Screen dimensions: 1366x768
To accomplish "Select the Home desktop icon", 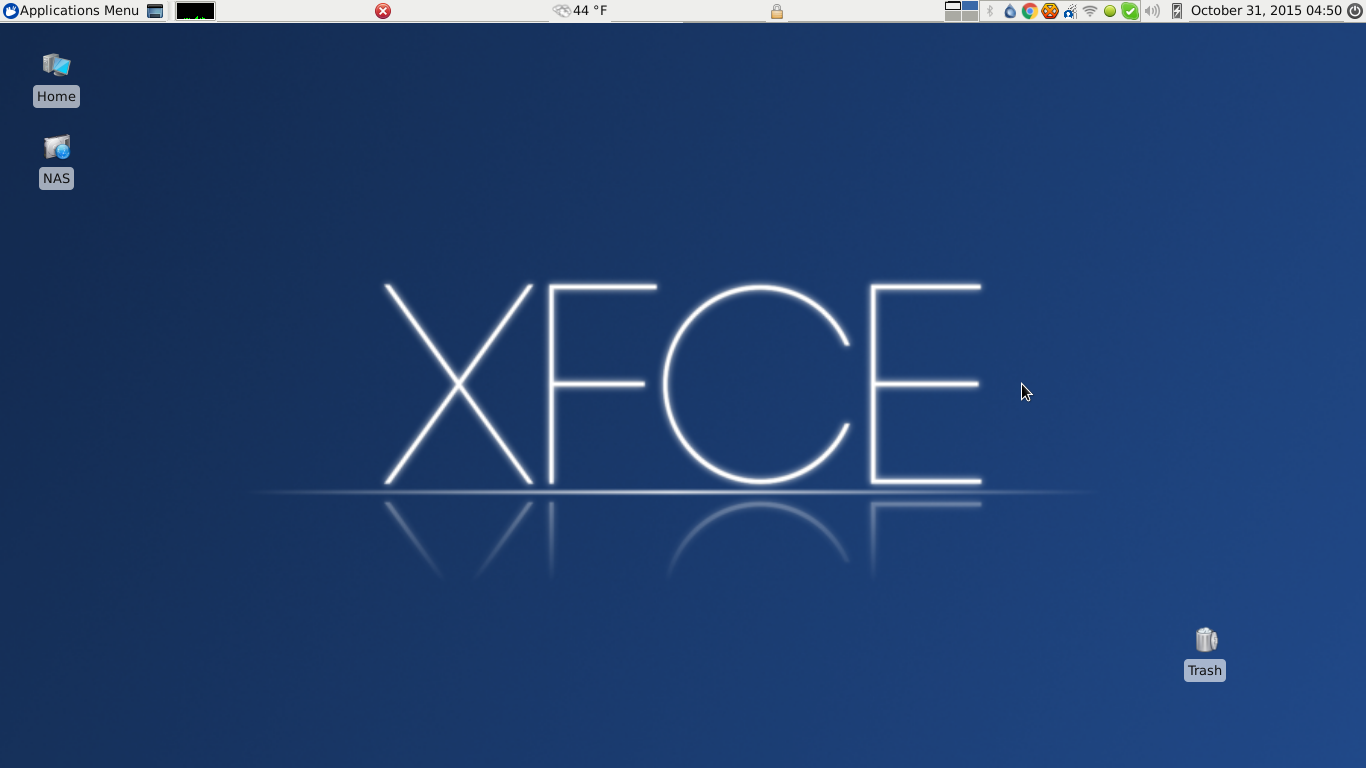I will click(56, 78).
